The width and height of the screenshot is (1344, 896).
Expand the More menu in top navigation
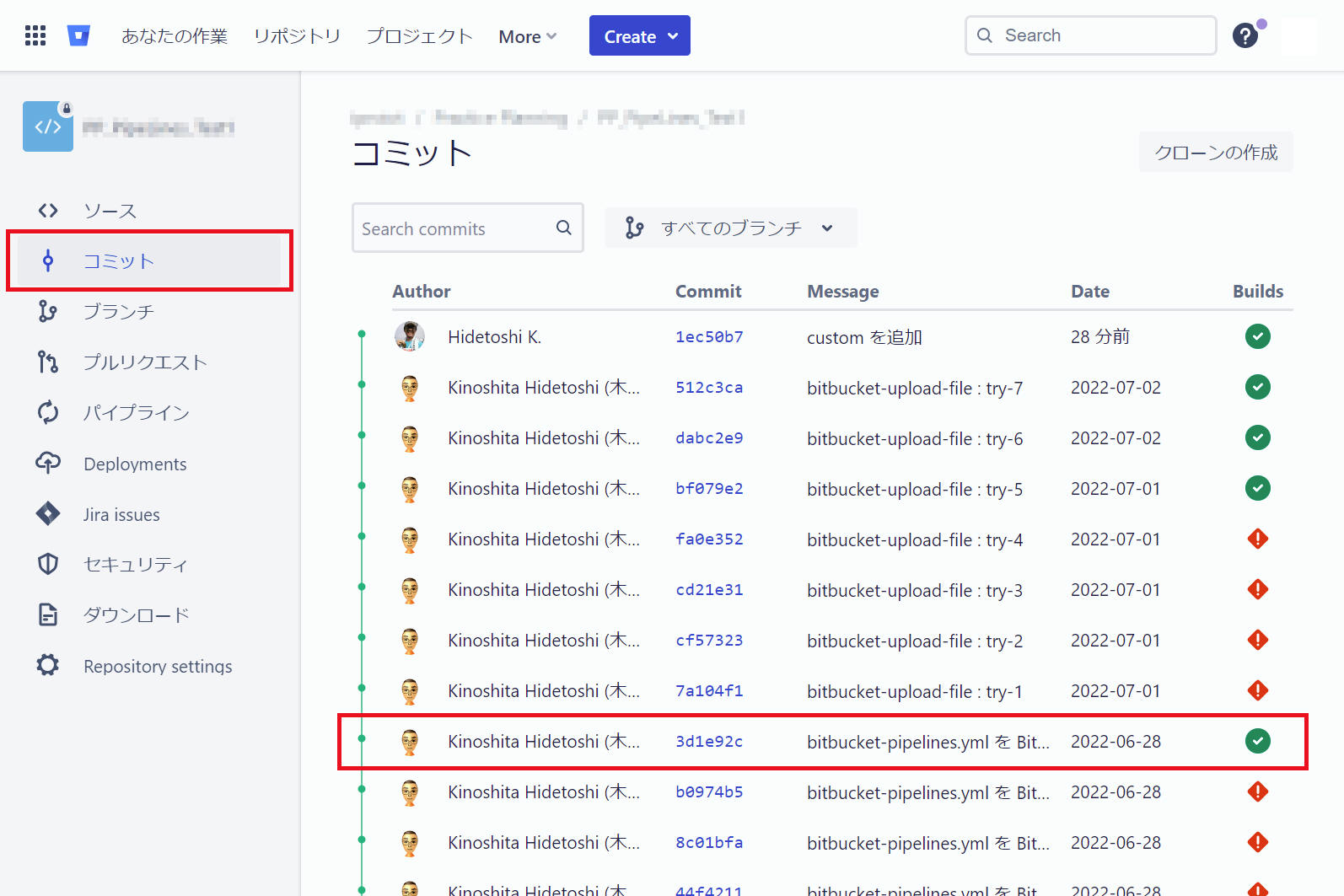click(527, 36)
